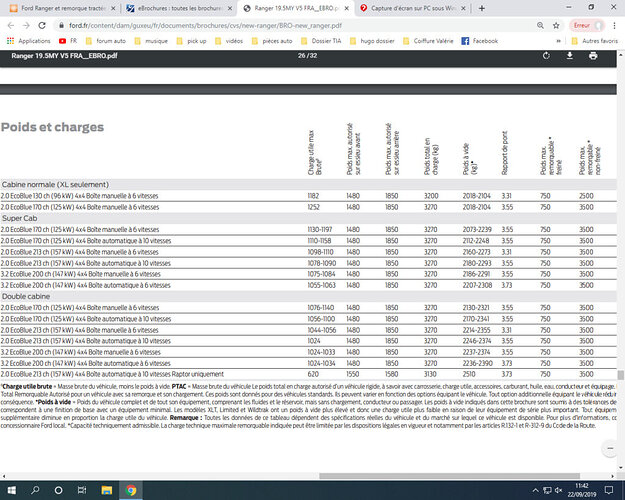
Task: Click the zoom out minus button on PDF
Action: tap(610, 448)
